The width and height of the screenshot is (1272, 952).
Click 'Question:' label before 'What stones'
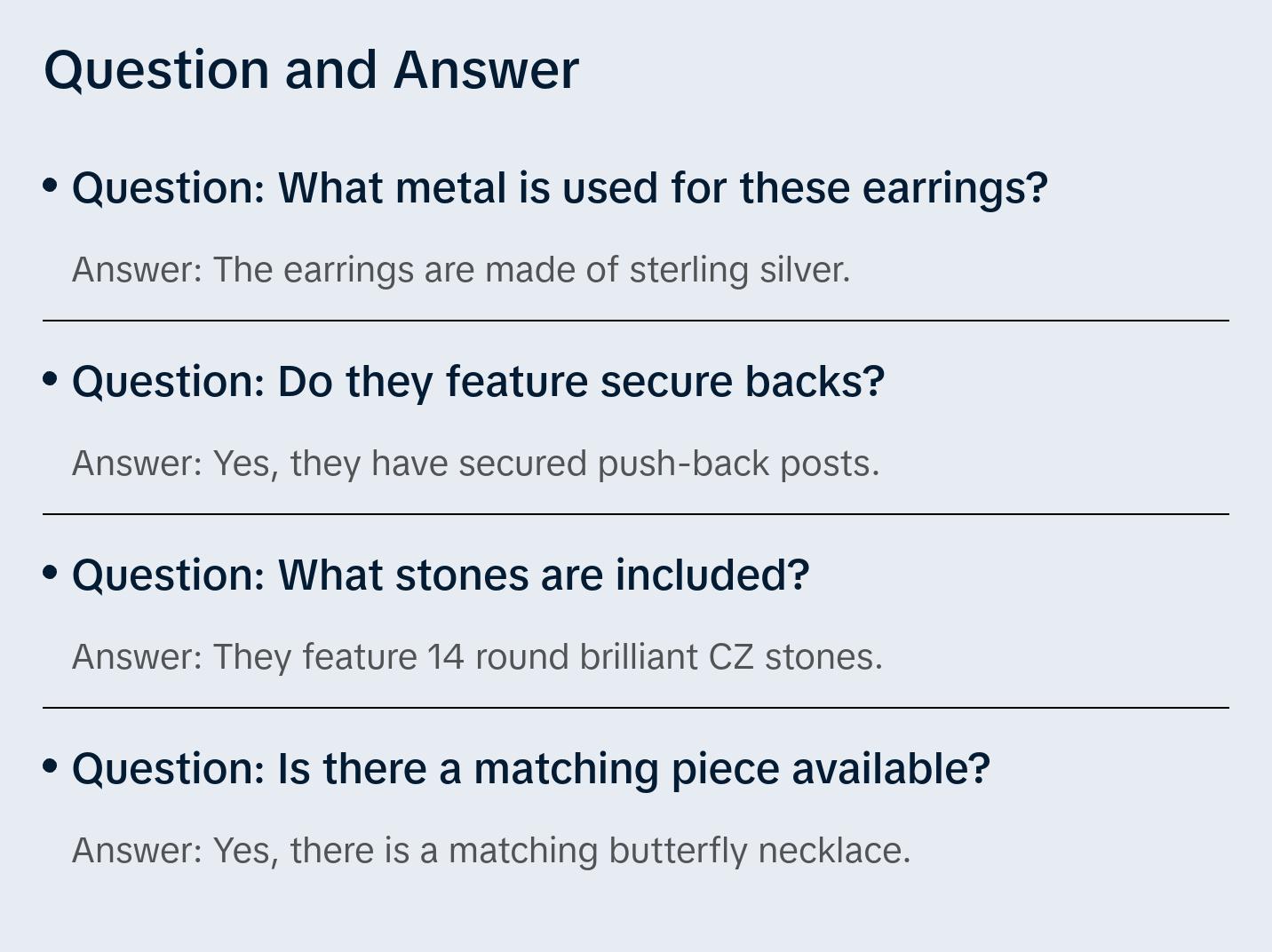[x=169, y=575]
